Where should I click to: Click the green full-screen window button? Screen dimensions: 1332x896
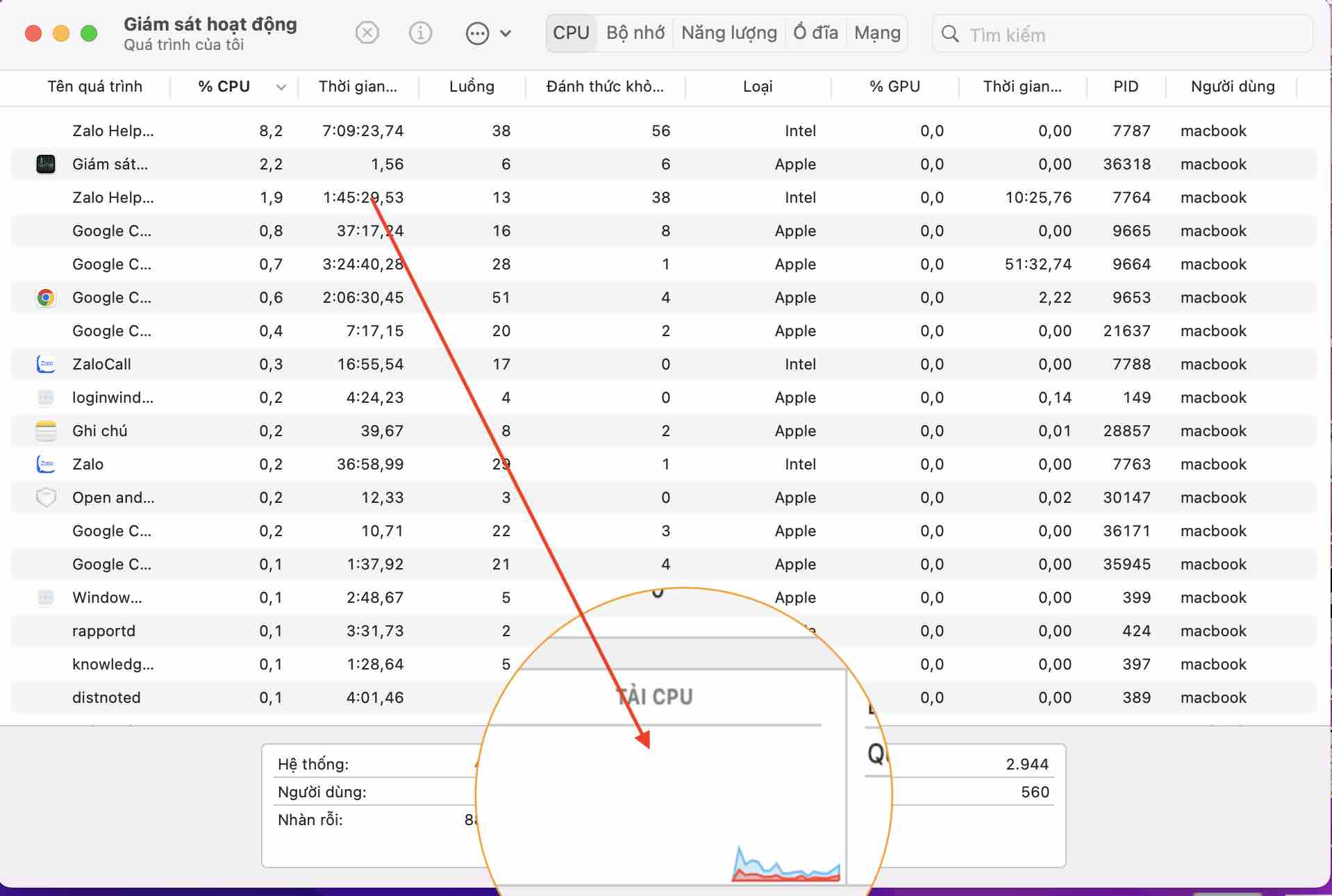pyautogui.click(x=89, y=33)
